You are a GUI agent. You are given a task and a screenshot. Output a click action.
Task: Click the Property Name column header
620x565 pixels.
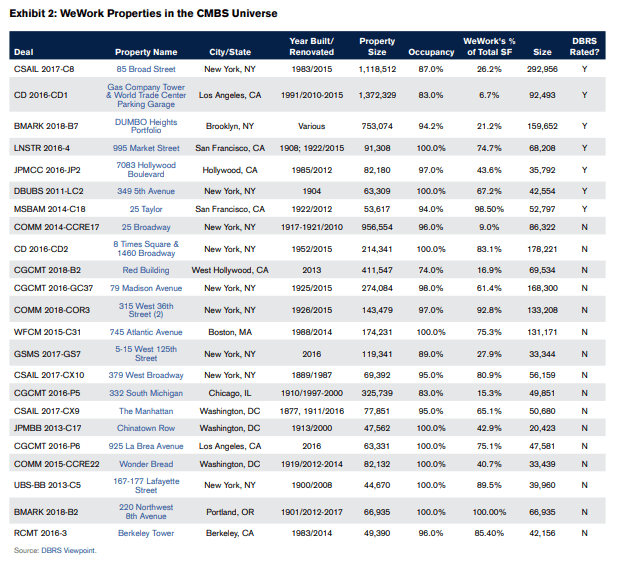point(146,51)
